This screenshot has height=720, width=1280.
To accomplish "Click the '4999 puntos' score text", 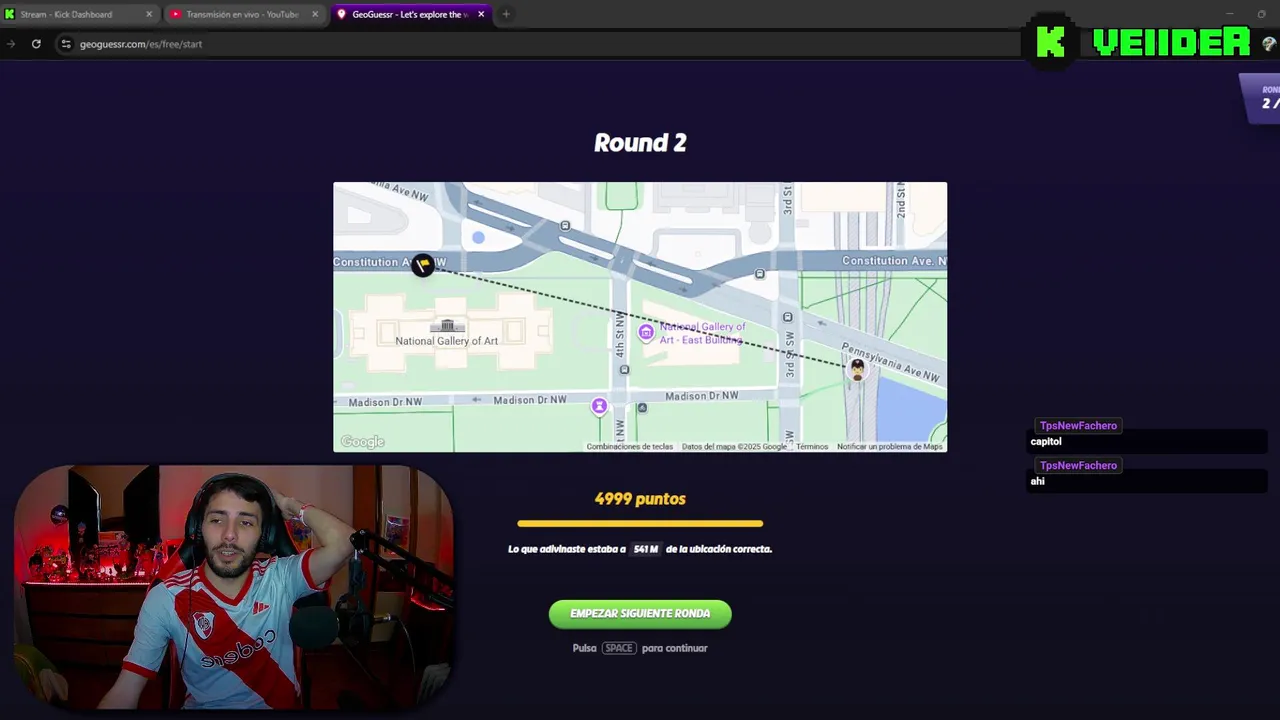I will pyautogui.click(x=640, y=499).
